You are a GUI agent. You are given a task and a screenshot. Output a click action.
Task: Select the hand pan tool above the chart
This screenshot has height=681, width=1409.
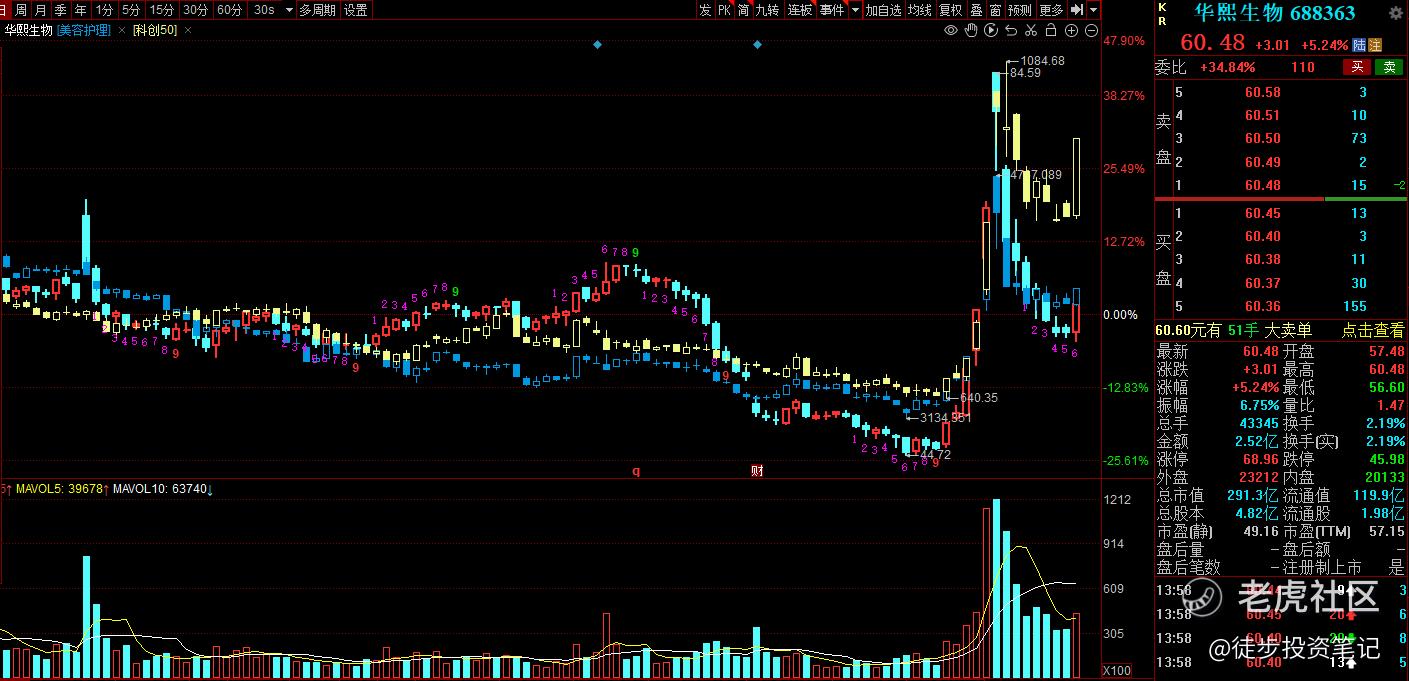(x=971, y=31)
